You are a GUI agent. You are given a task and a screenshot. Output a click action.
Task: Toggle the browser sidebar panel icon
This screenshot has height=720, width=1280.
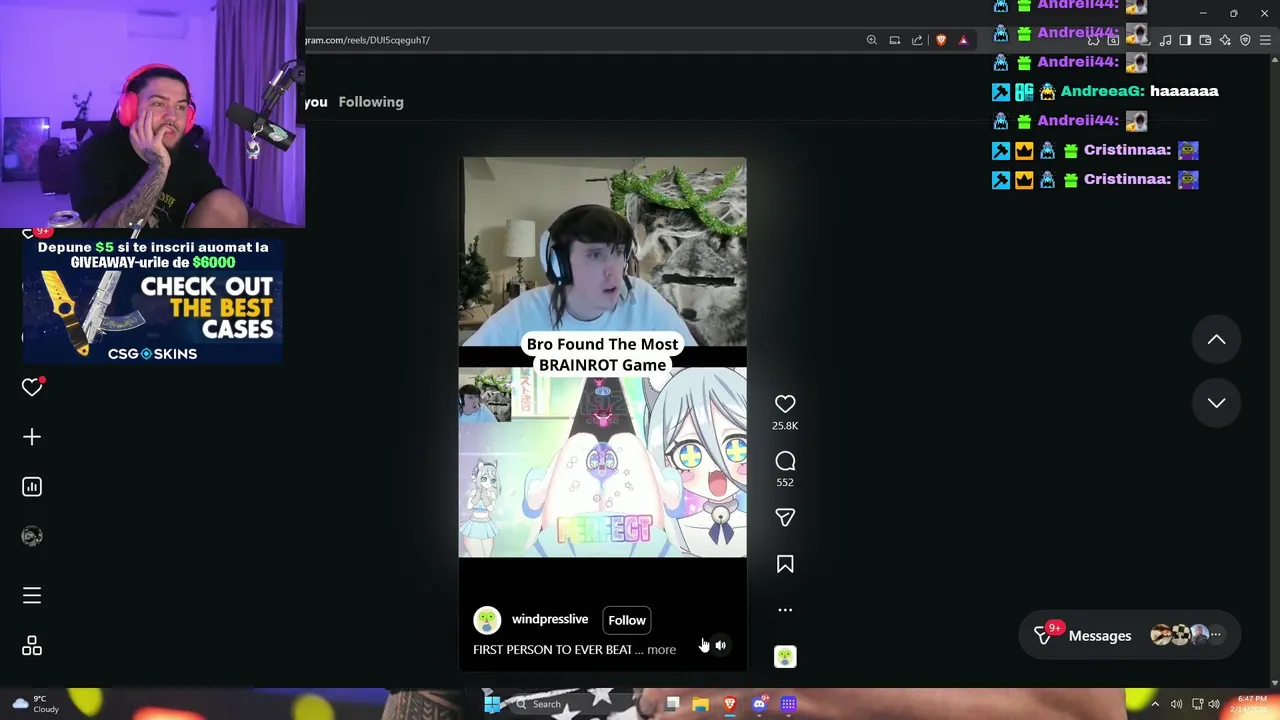[1185, 40]
